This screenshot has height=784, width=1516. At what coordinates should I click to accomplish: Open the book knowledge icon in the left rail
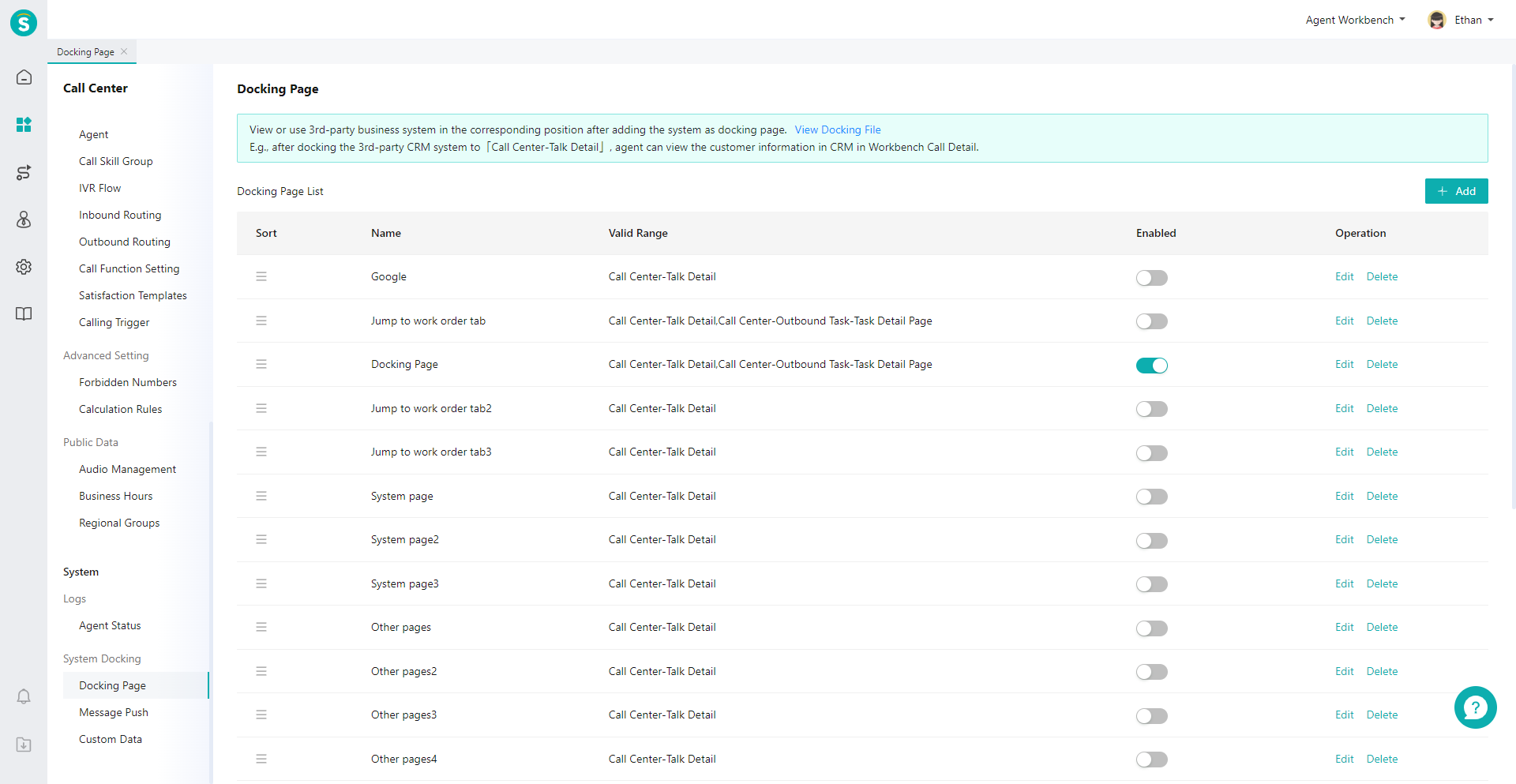[x=24, y=314]
